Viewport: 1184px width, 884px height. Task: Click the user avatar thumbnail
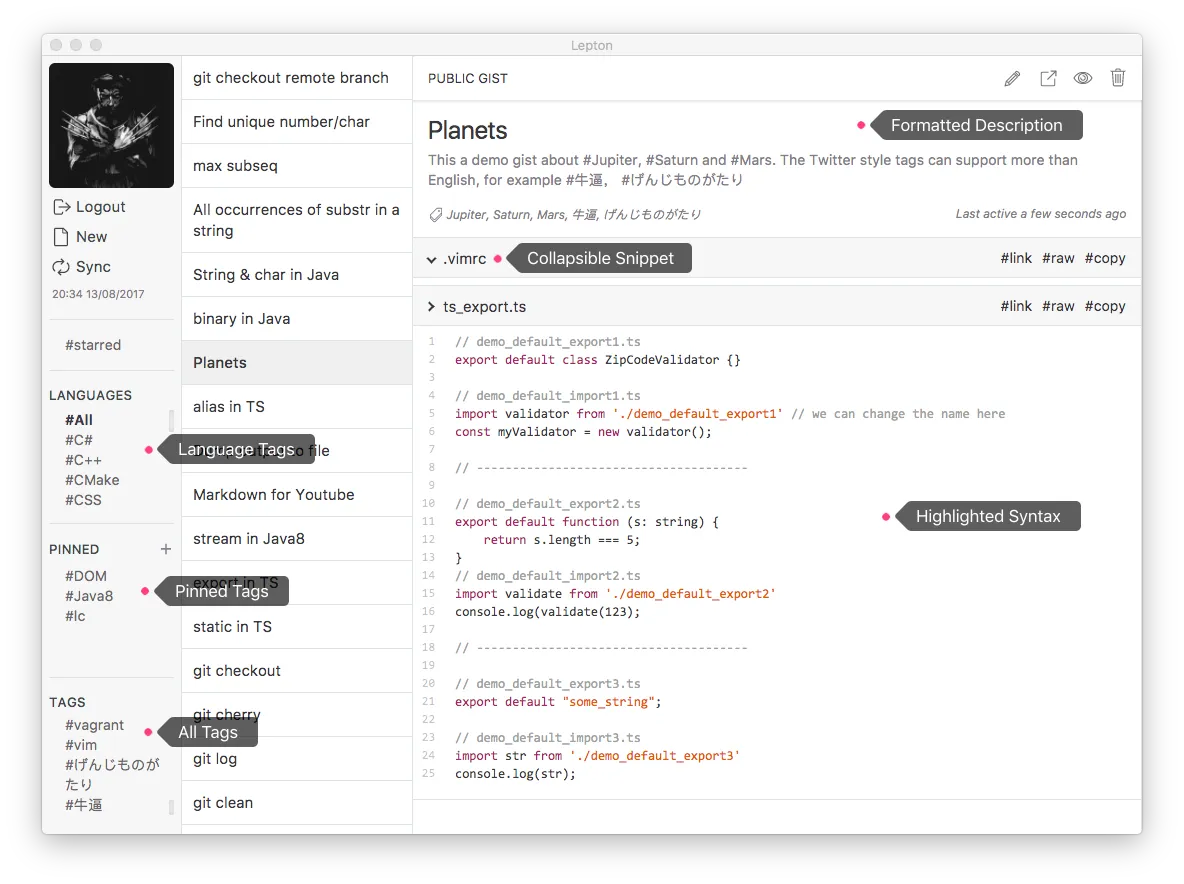(112, 125)
